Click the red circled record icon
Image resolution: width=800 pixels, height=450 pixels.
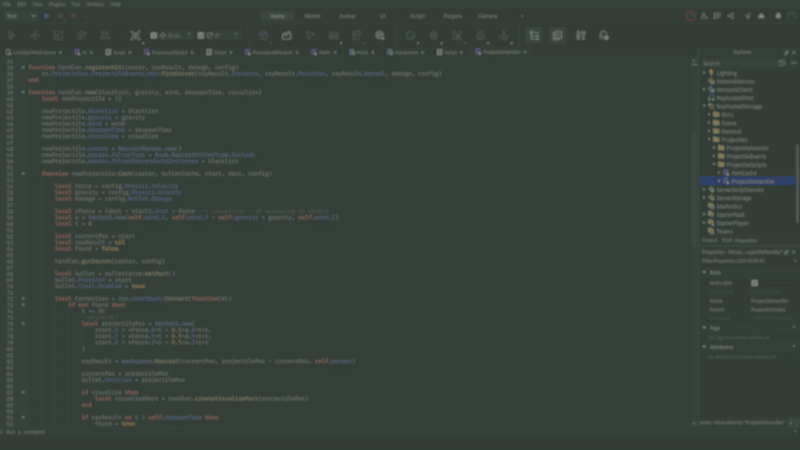690,16
